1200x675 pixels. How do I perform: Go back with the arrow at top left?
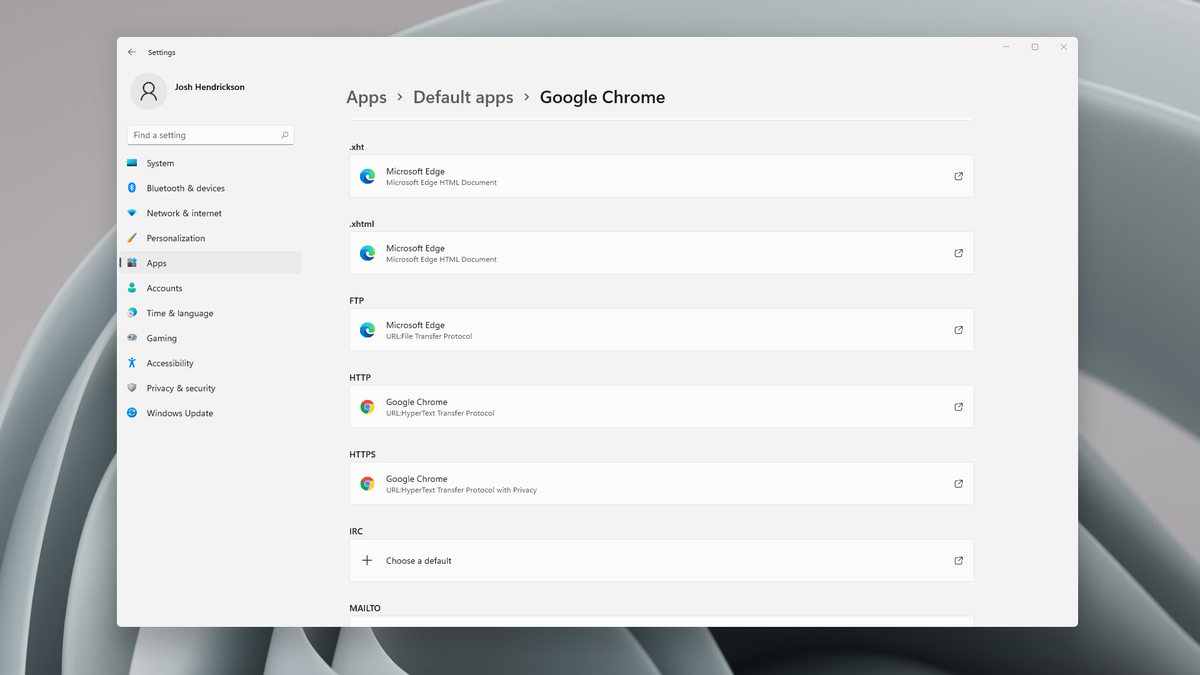[x=131, y=51]
